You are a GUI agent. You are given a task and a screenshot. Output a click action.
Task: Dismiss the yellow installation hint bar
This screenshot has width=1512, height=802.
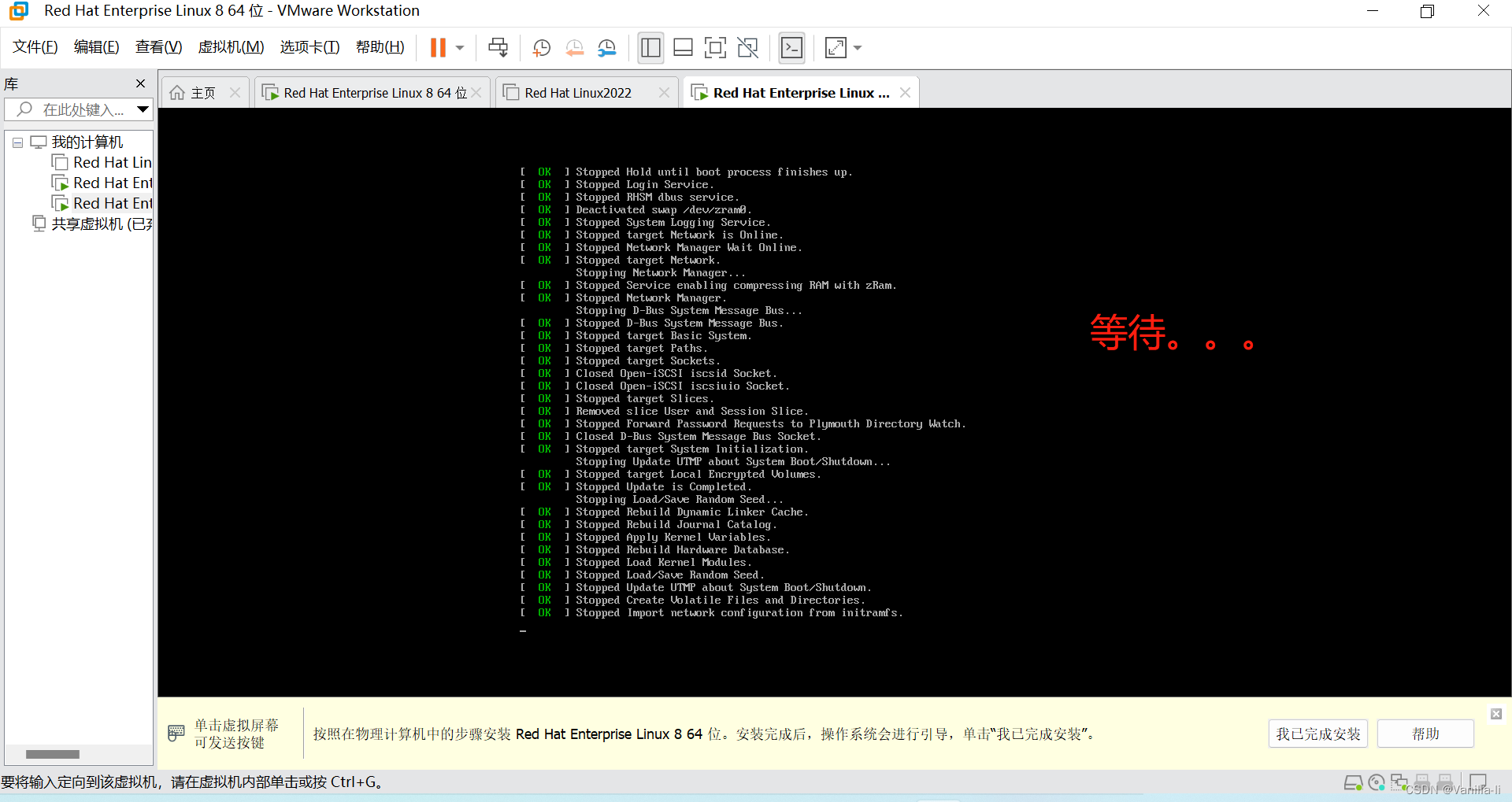1496,714
